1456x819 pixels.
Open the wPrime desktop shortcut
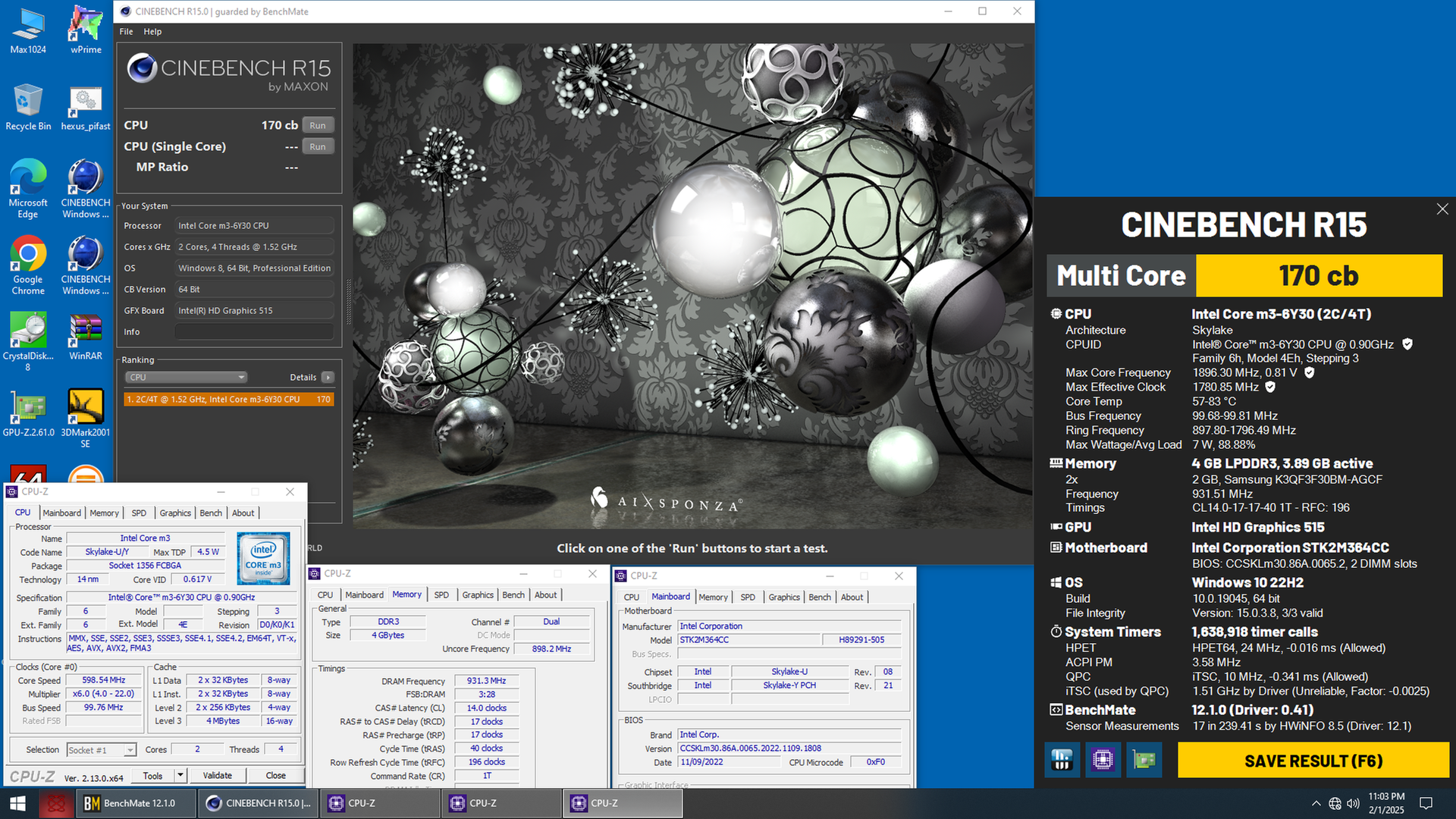[86, 30]
